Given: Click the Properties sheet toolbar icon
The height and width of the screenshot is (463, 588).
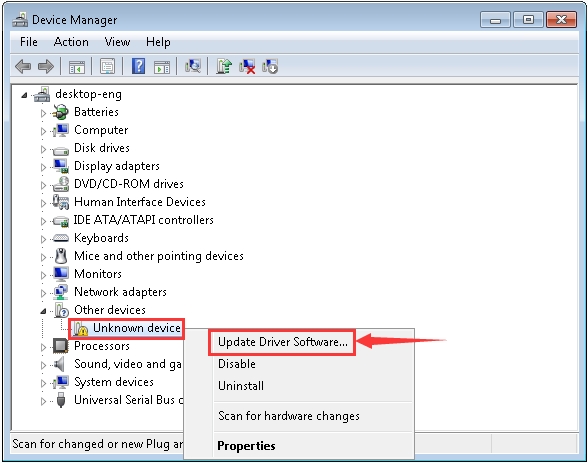Looking at the screenshot, I should coord(108,66).
